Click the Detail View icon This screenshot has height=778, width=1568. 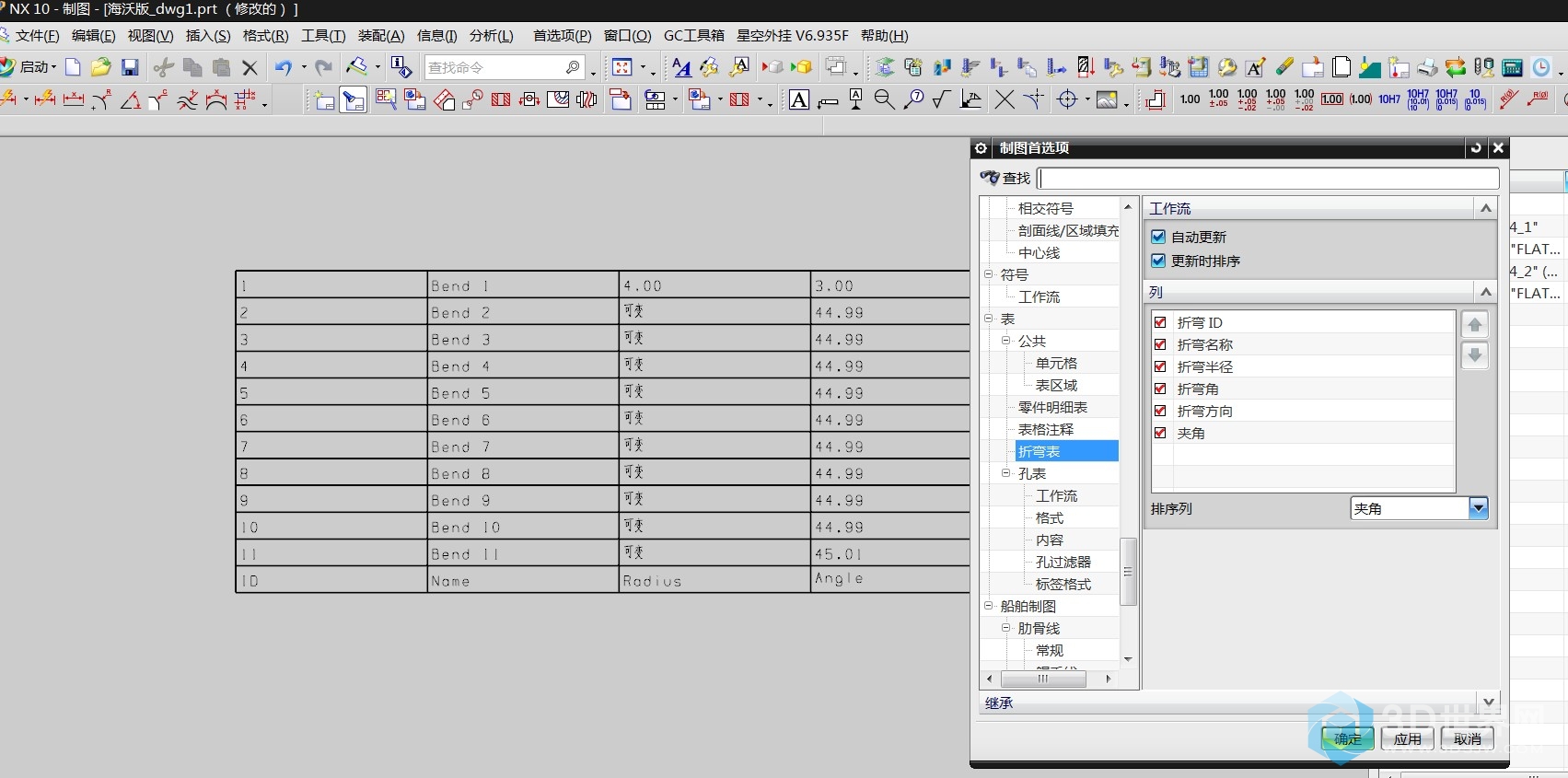[x=472, y=99]
